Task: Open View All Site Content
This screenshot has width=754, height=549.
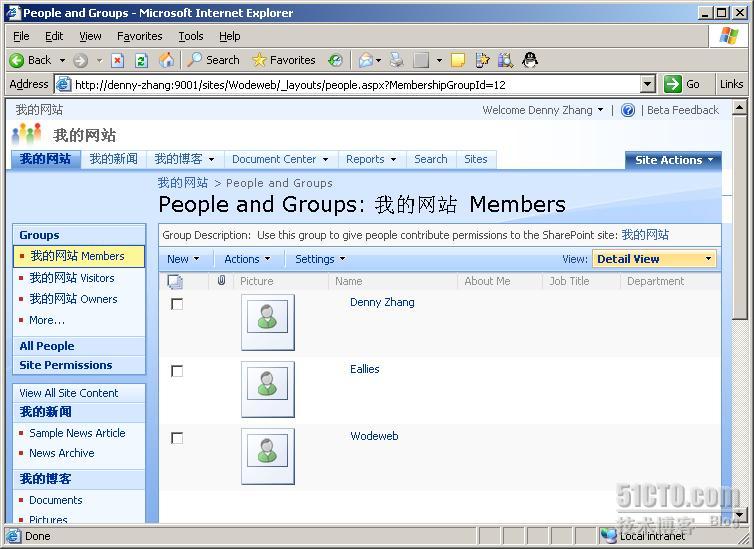Action: point(68,393)
